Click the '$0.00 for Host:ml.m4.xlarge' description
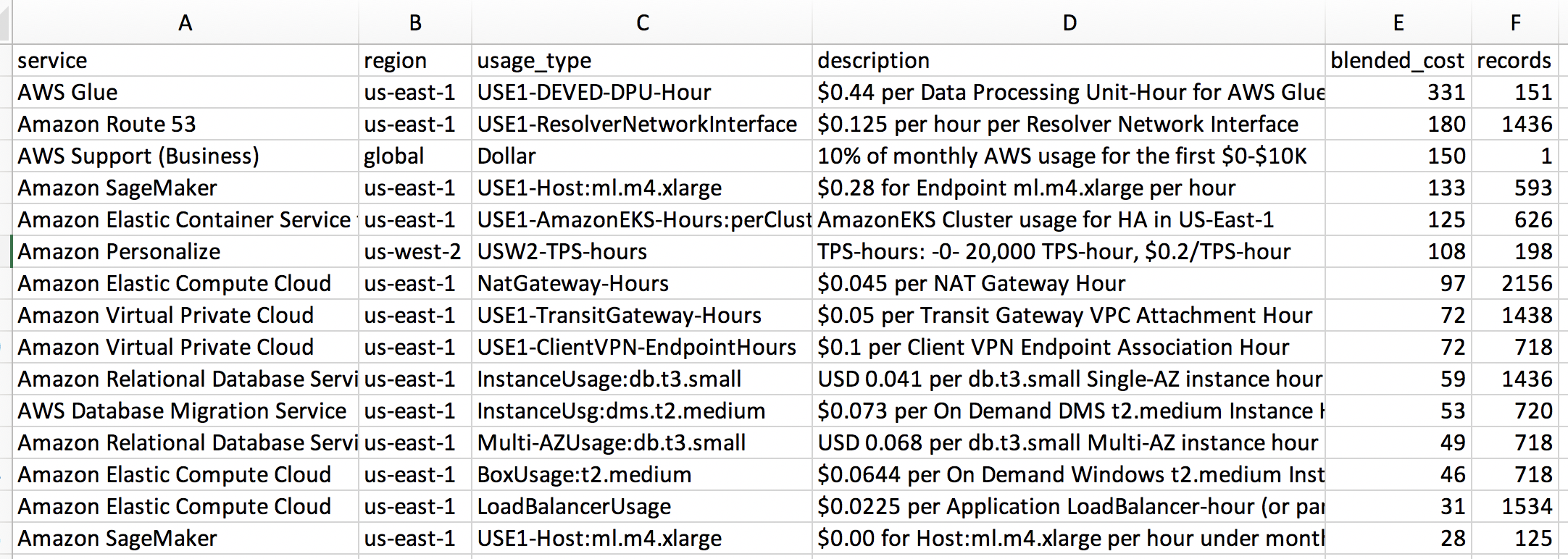 (1069, 539)
